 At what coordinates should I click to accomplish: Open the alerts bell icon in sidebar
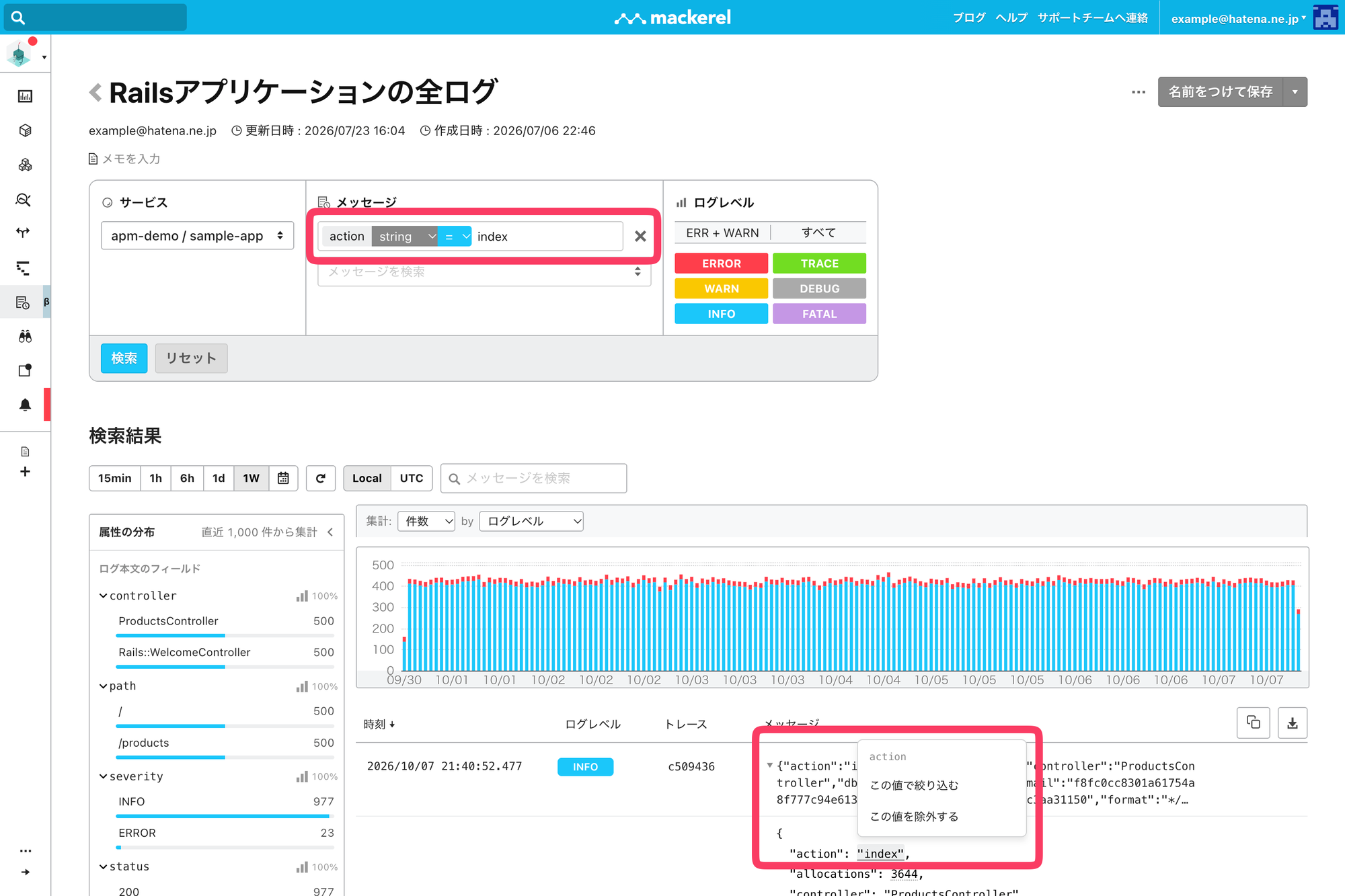25,405
